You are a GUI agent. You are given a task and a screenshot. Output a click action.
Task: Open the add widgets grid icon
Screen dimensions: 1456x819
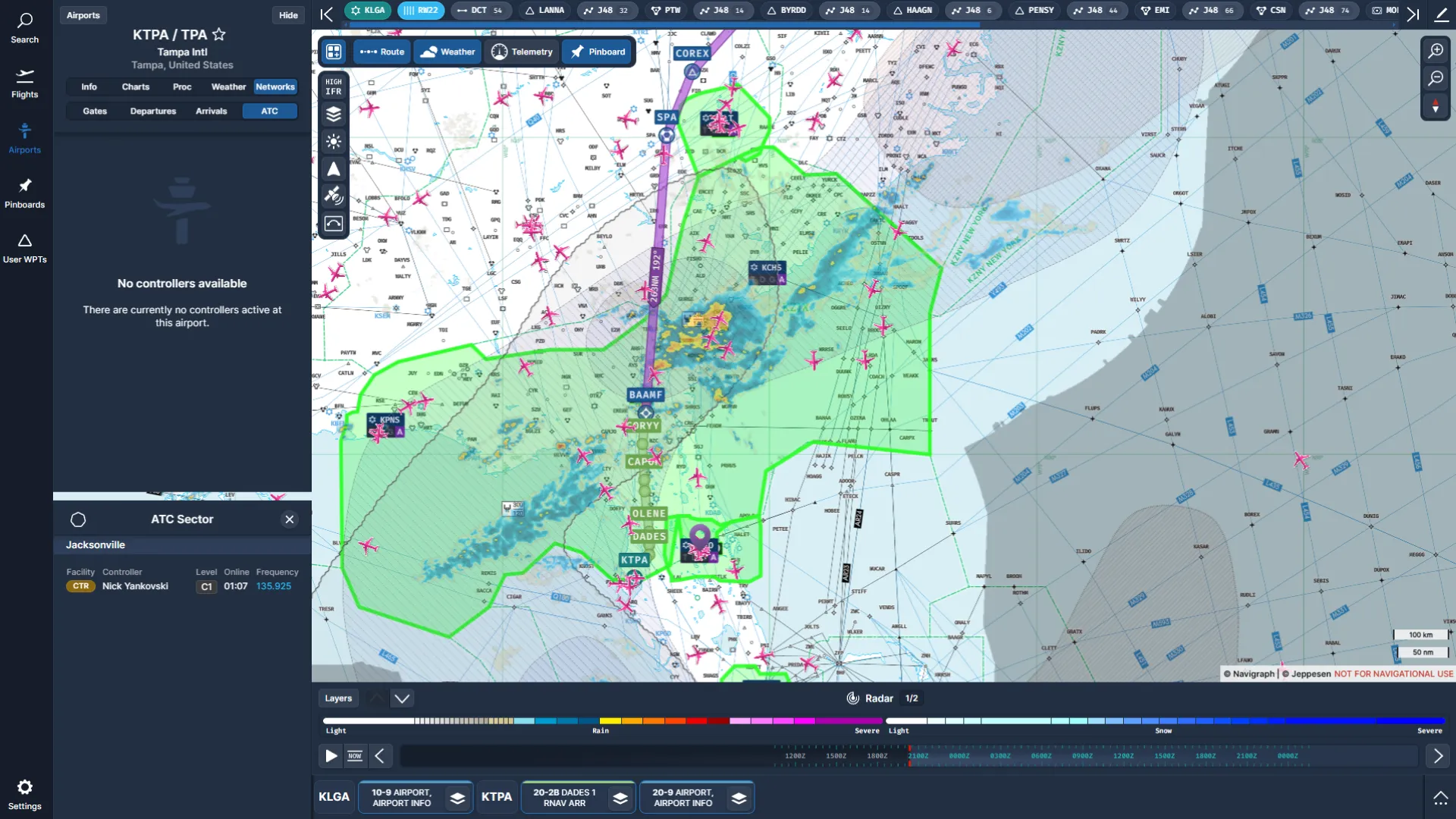[334, 52]
